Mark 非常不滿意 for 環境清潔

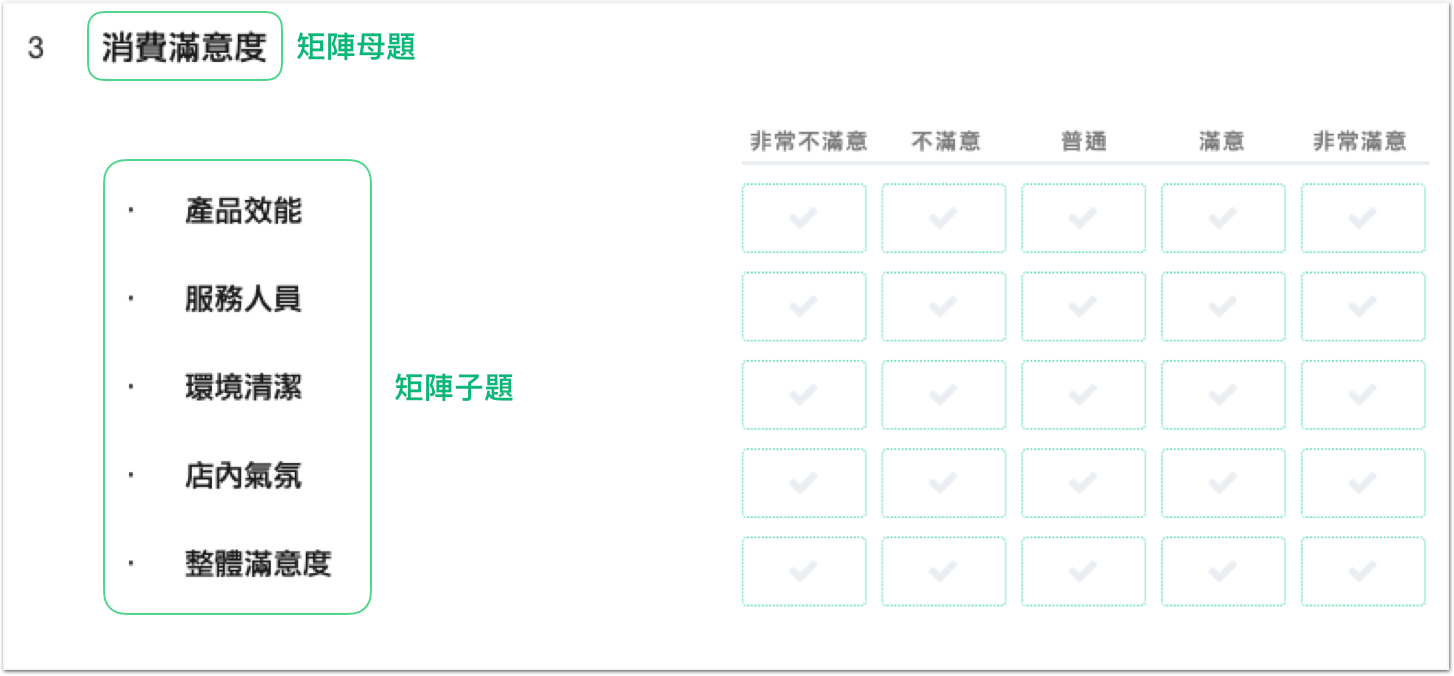coord(804,394)
